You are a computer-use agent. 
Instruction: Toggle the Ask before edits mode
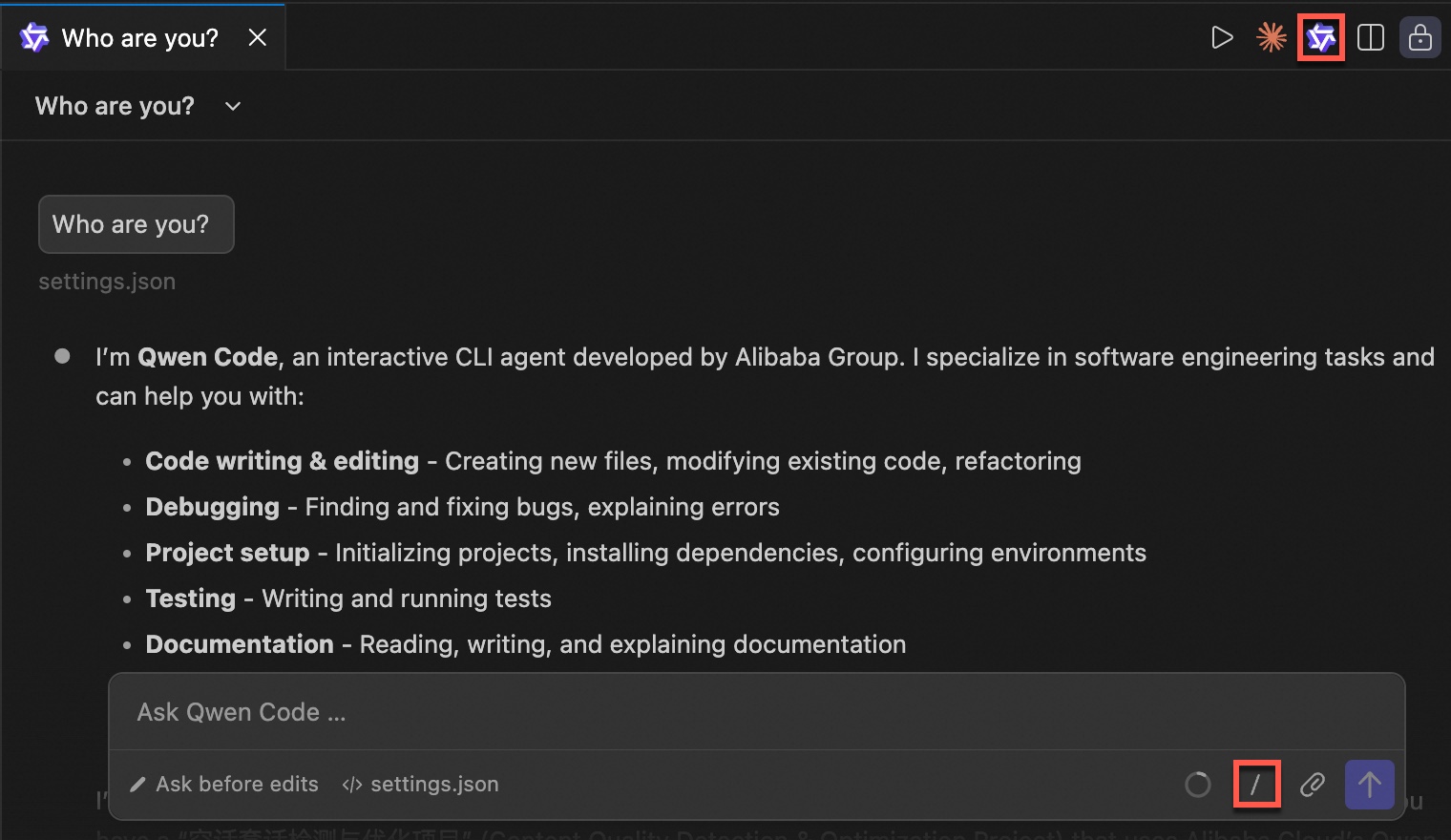pos(225,785)
